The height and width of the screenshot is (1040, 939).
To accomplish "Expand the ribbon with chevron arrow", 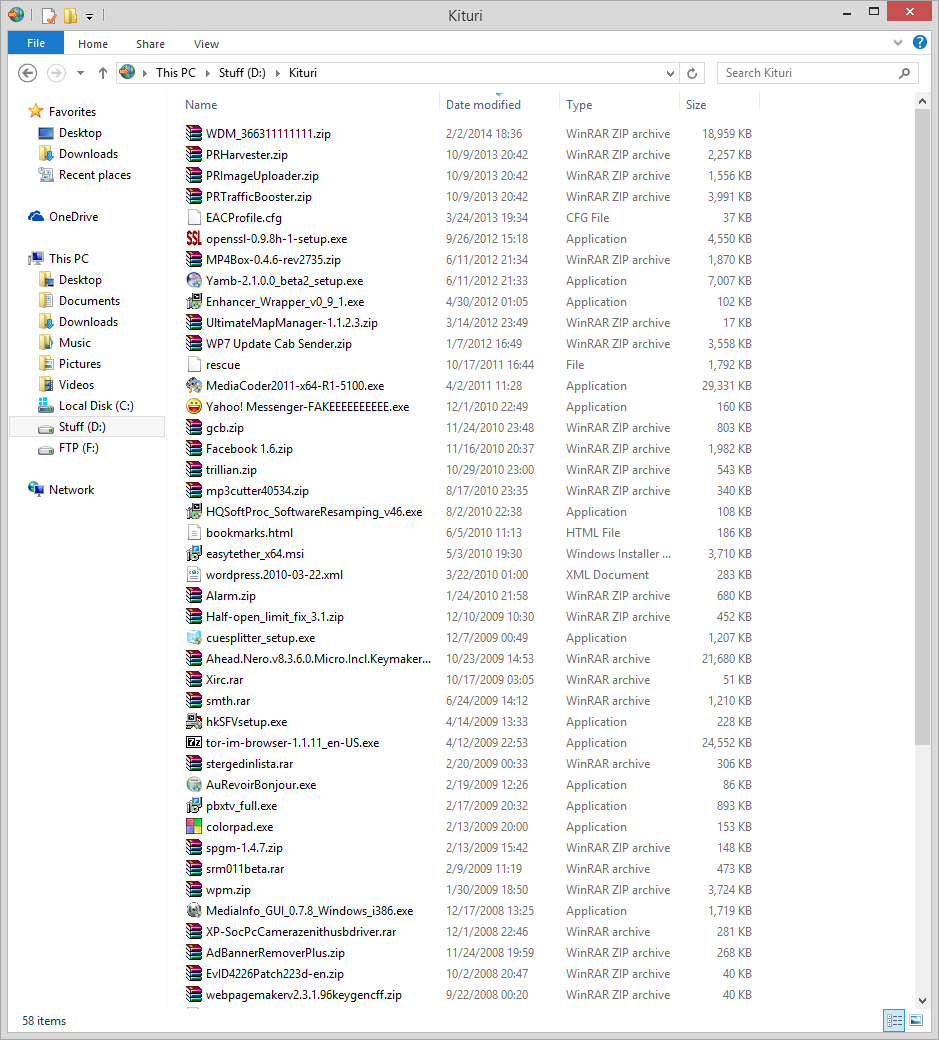I will (898, 42).
